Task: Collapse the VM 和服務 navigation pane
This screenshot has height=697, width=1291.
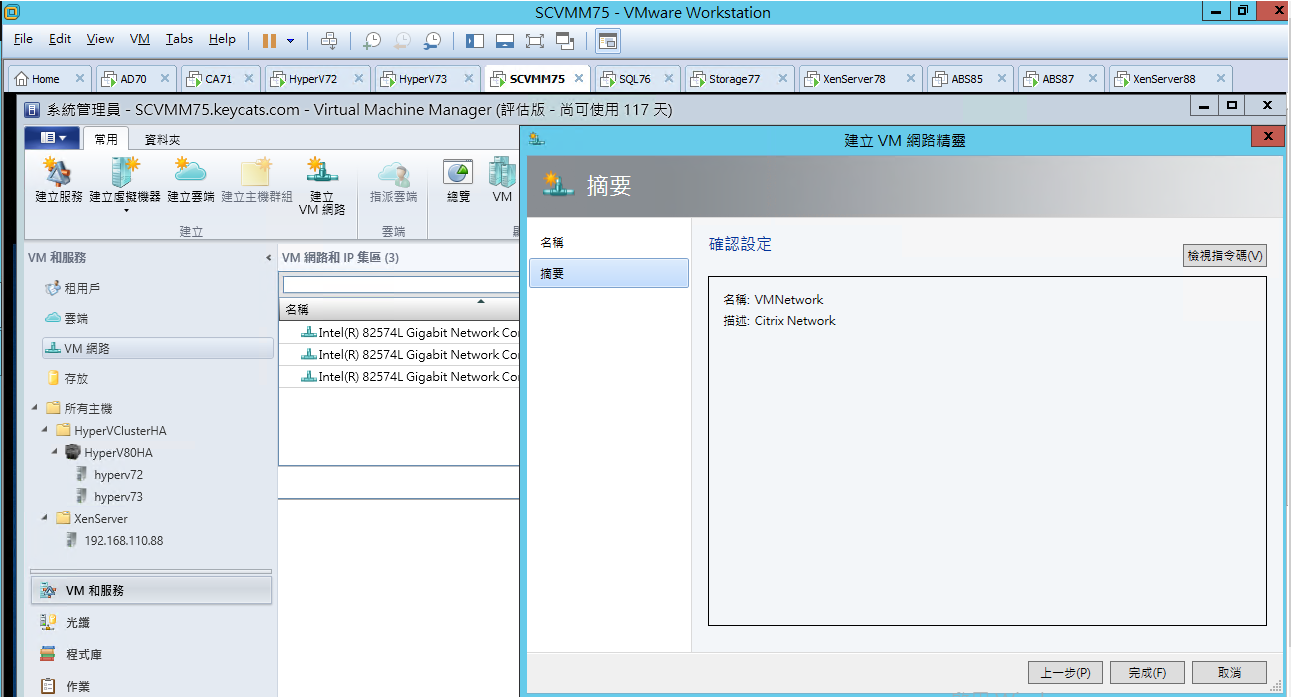Action: click(x=268, y=258)
